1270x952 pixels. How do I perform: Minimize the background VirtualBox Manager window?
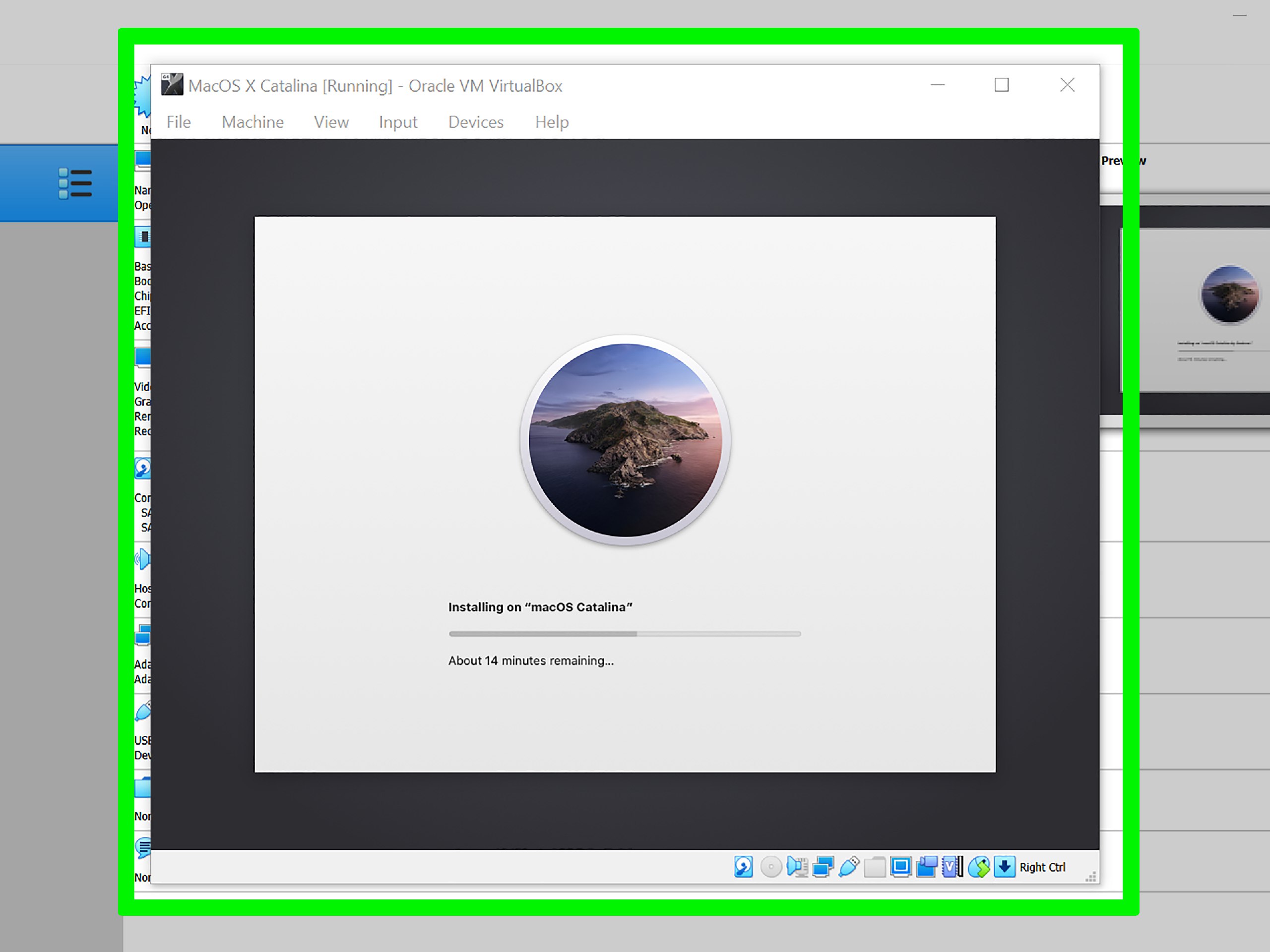(1240, 15)
